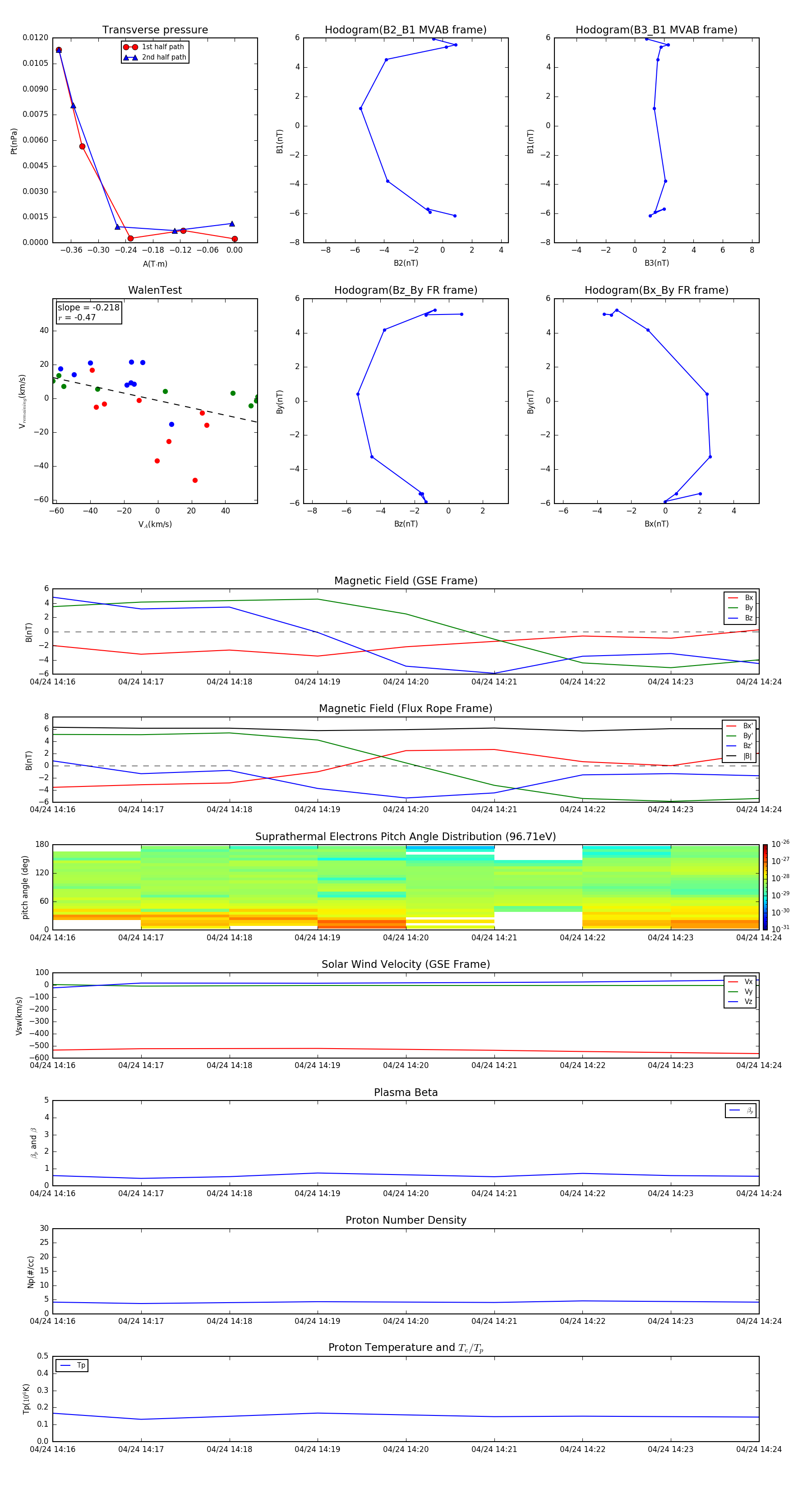Click the first red marker at top of pressure curve
Viewport: 812px width, 1489px height.
[58, 50]
